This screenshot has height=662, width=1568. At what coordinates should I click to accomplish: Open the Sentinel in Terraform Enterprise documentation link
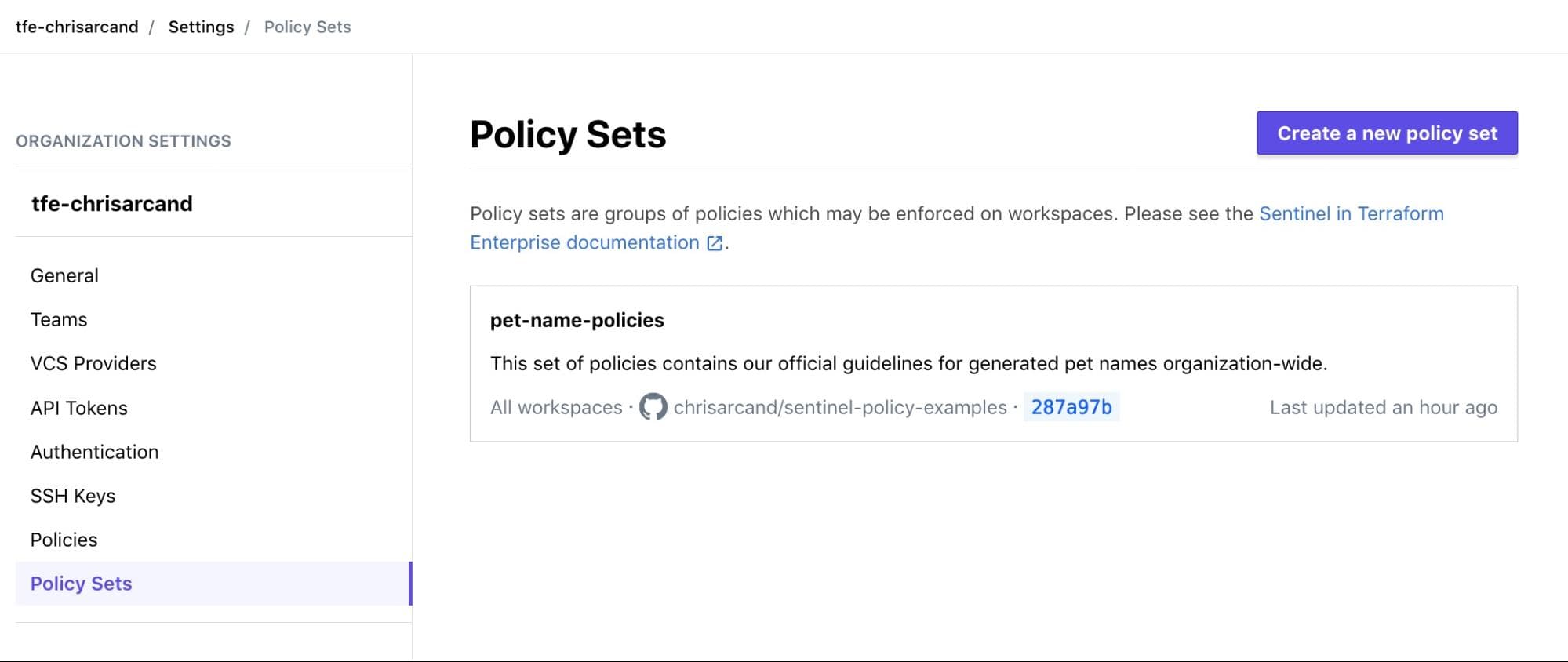(x=1350, y=213)
